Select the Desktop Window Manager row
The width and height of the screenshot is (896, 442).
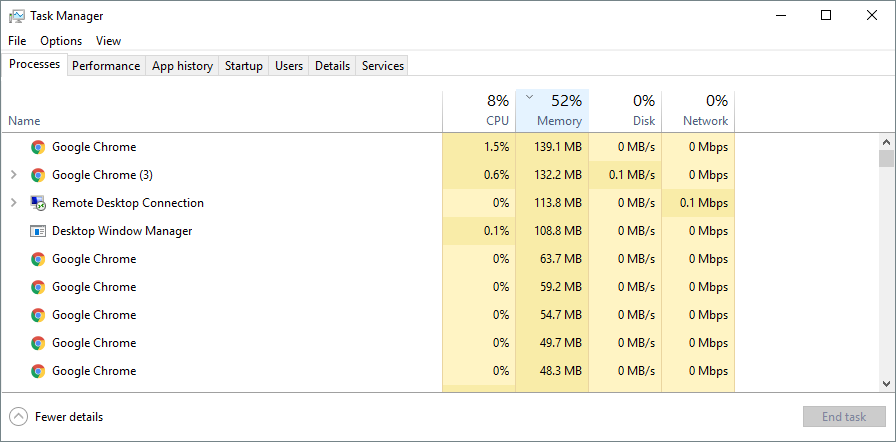click(x=368, y=231)
